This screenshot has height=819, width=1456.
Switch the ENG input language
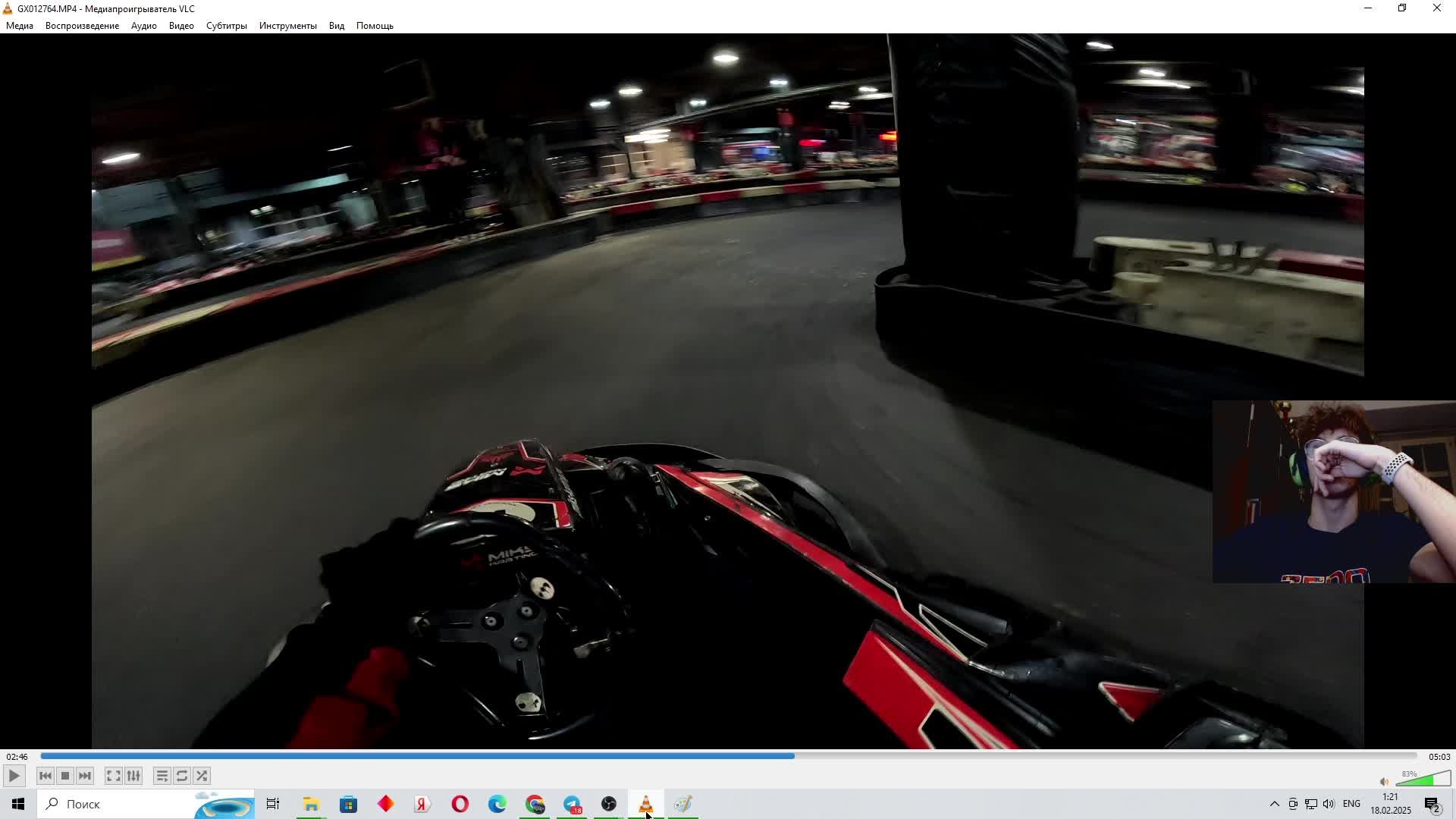pos(1351,804)
